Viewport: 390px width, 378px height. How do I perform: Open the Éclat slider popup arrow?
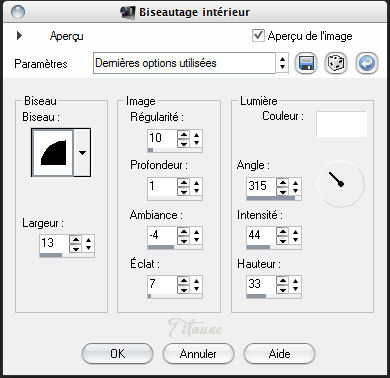pyautogui.click(x=196, y=285)
